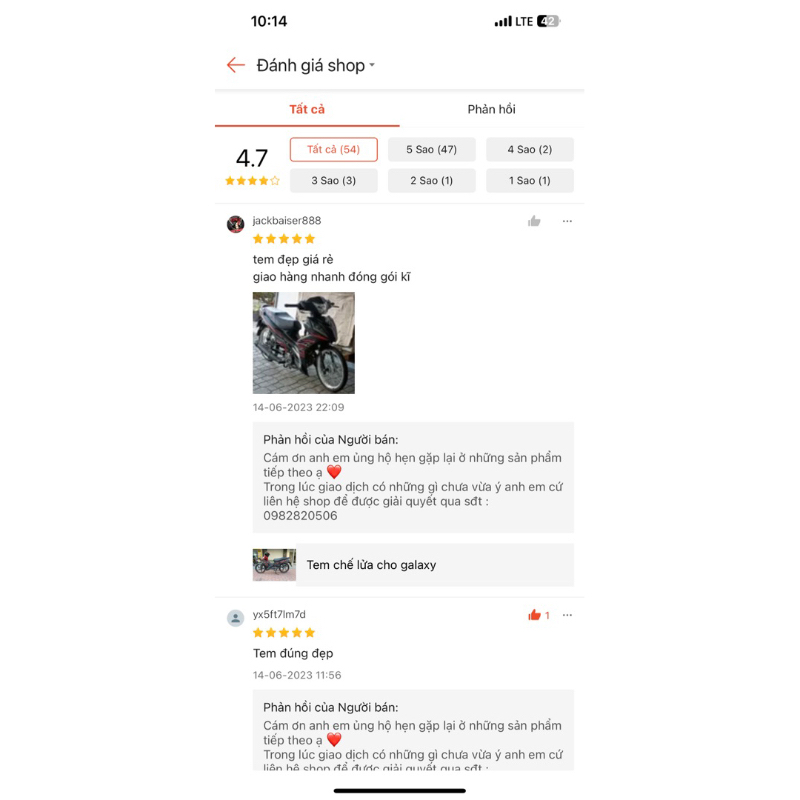
Task: Tap the back arrow icon
Action: coord(236,65)
